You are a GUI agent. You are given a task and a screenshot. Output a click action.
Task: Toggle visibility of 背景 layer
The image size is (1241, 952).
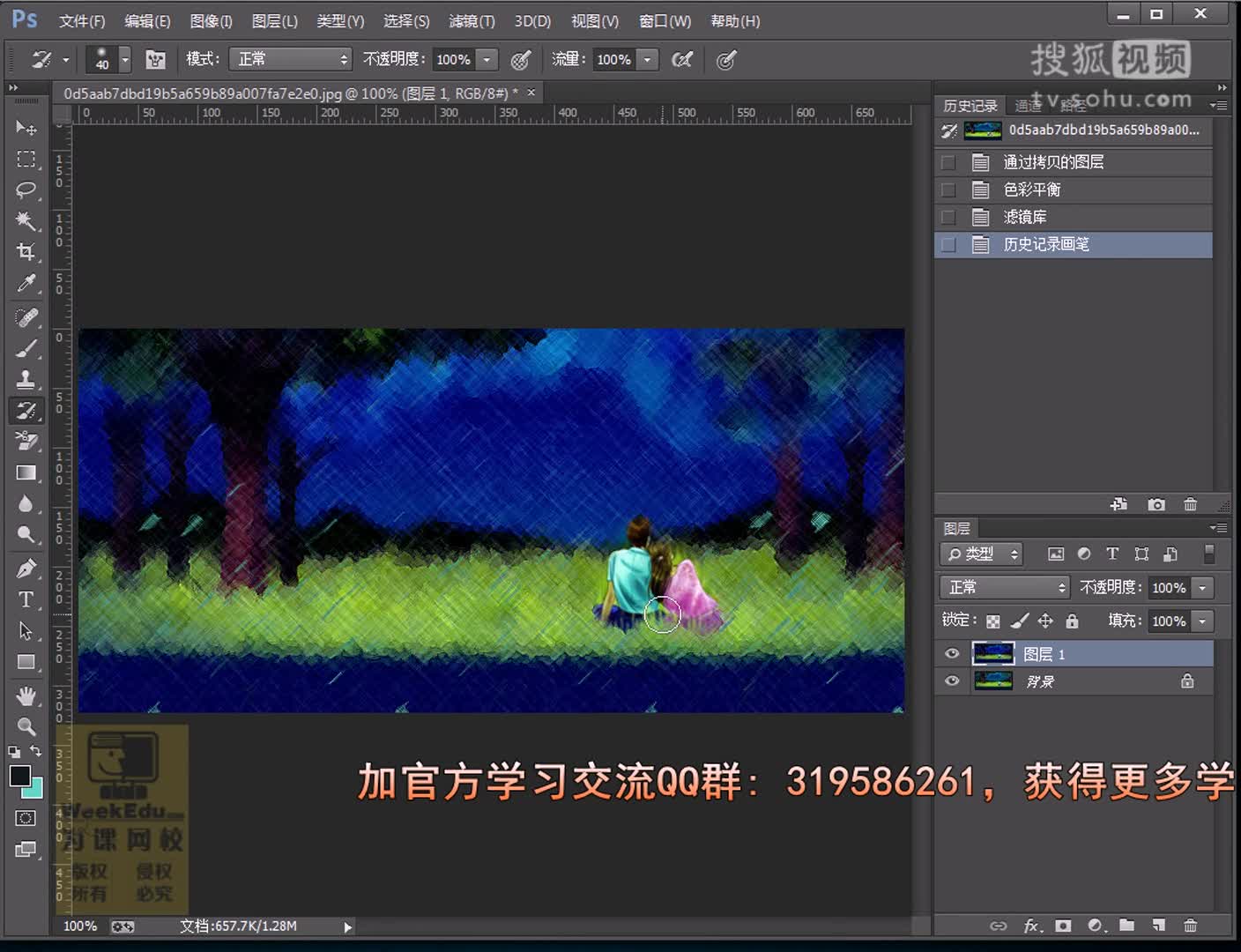click(x=952, y=681)
